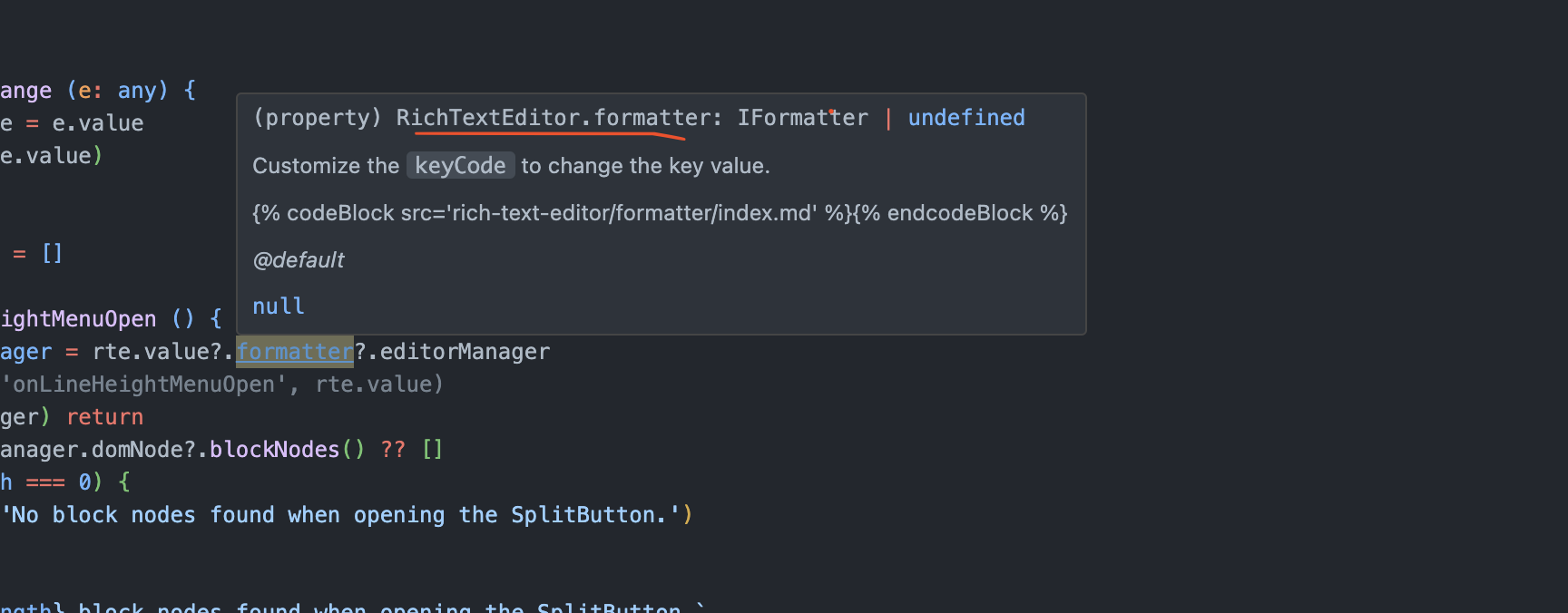
Task: Click blockNodes() method call
Action: (x=287, y=450)
